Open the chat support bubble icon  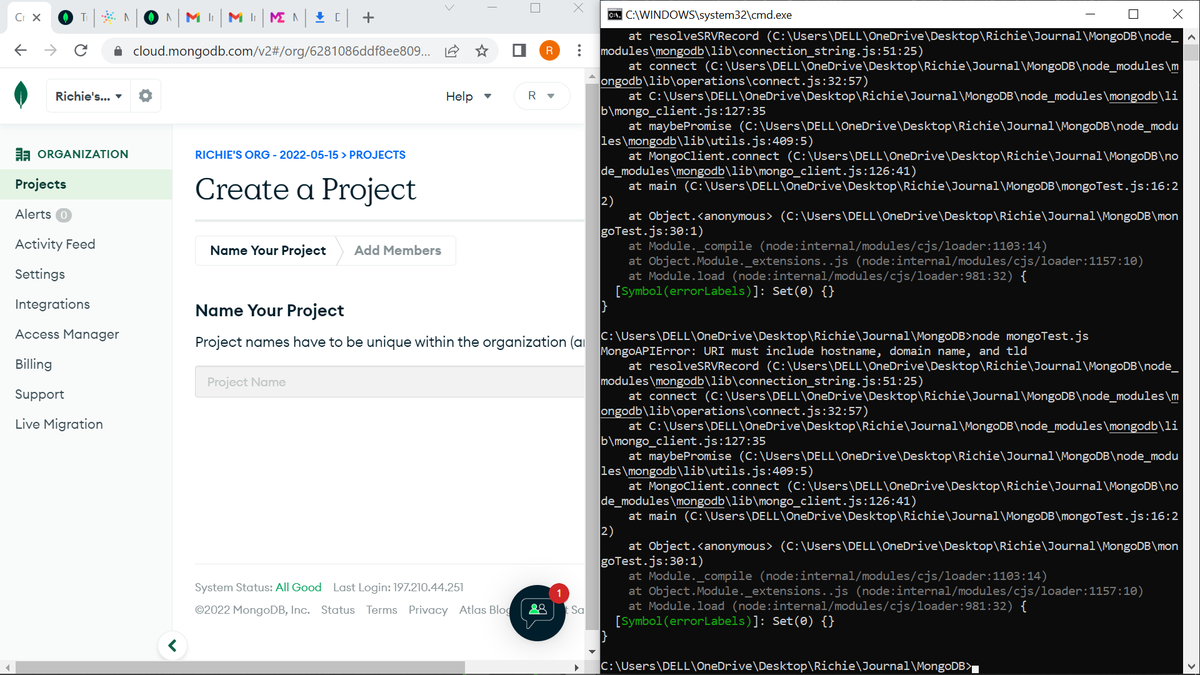538,612
